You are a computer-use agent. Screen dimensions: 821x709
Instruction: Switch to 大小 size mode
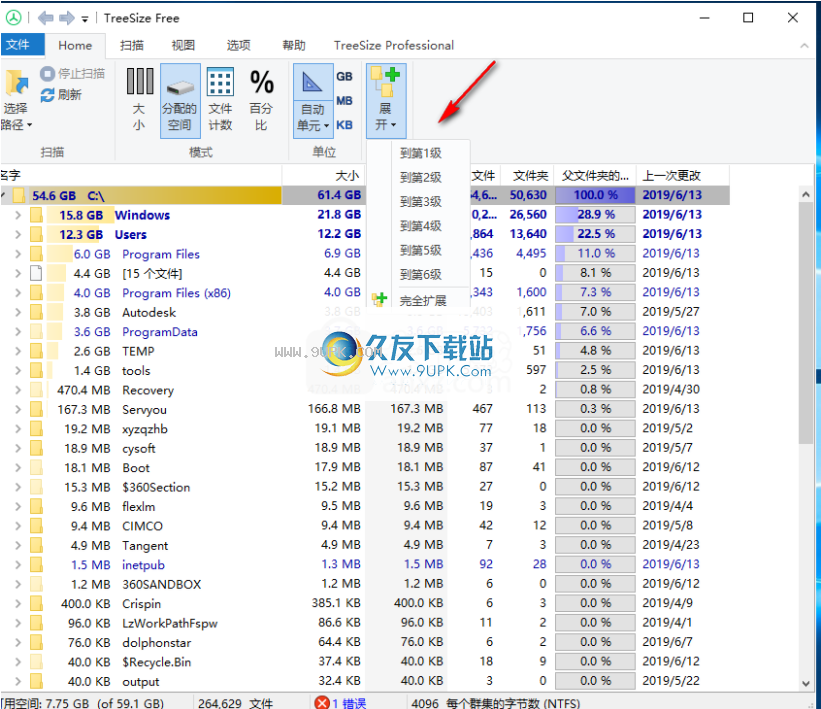tap(139, 100)
